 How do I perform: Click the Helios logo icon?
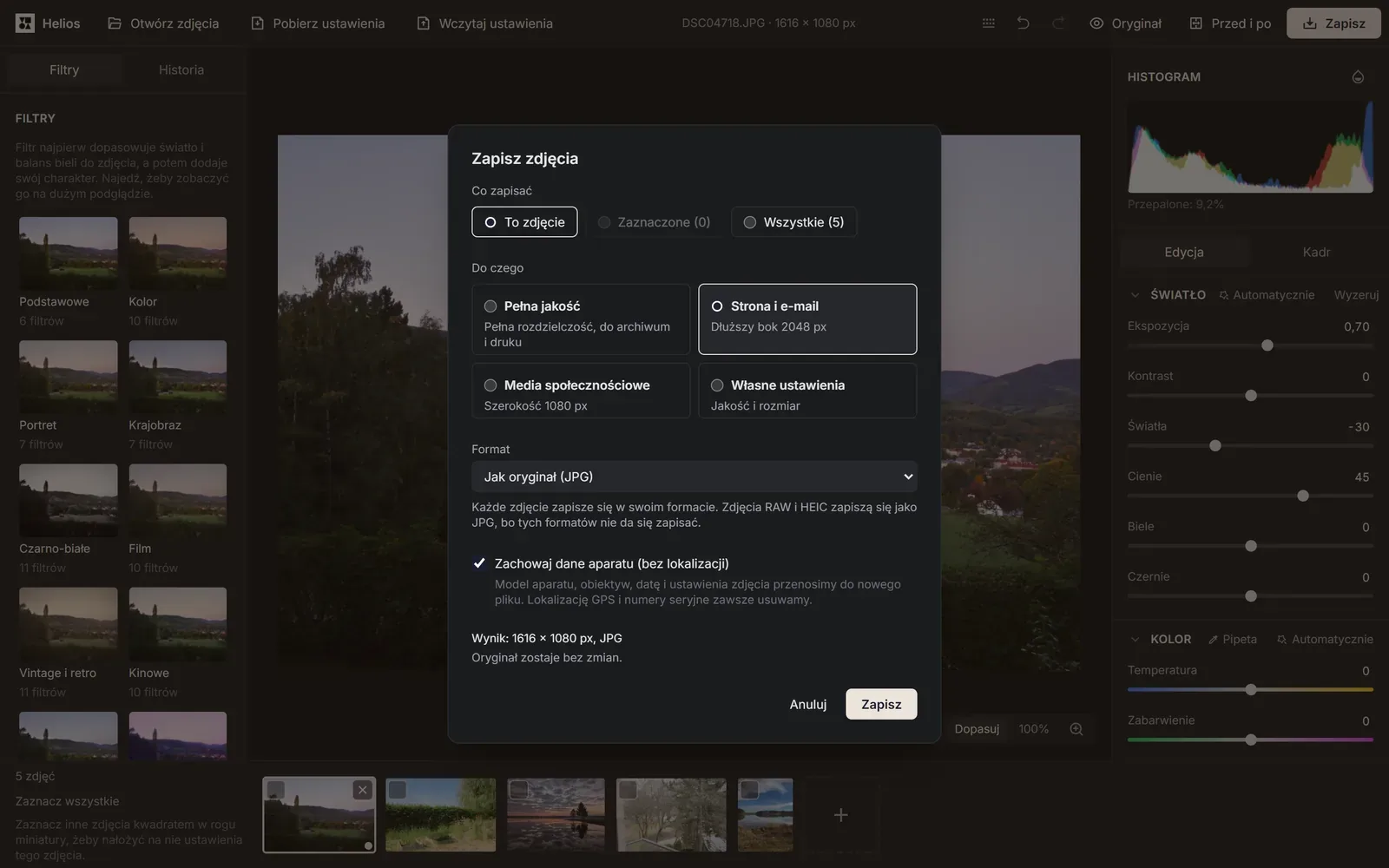point(25,23)
